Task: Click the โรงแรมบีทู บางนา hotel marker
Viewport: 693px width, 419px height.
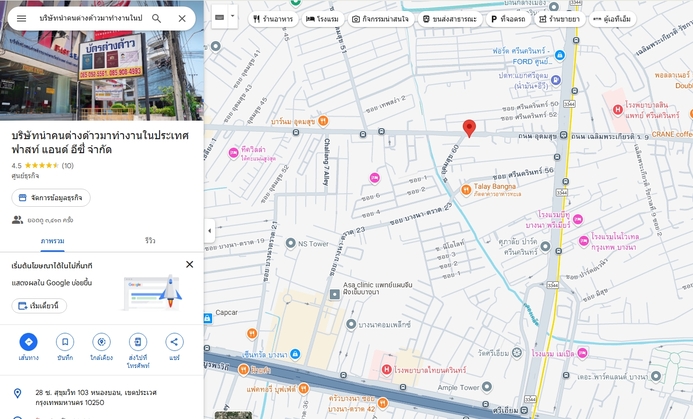Action: pyautogui.click(x=578, y=219)
